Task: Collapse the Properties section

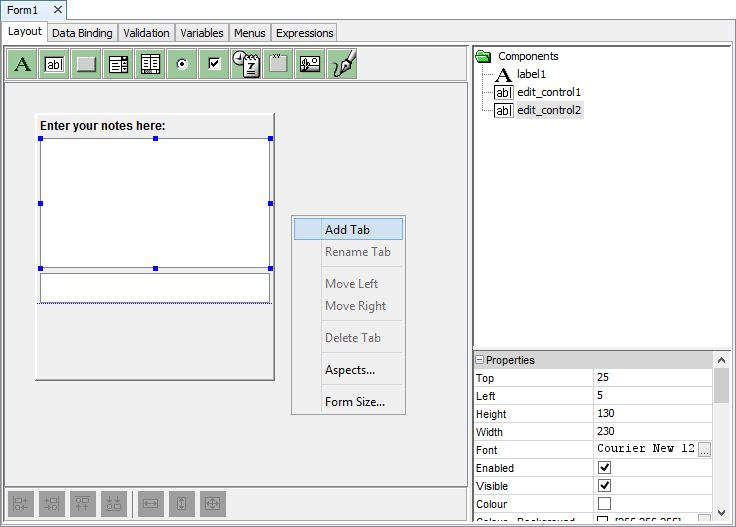Action: point(480,360)
